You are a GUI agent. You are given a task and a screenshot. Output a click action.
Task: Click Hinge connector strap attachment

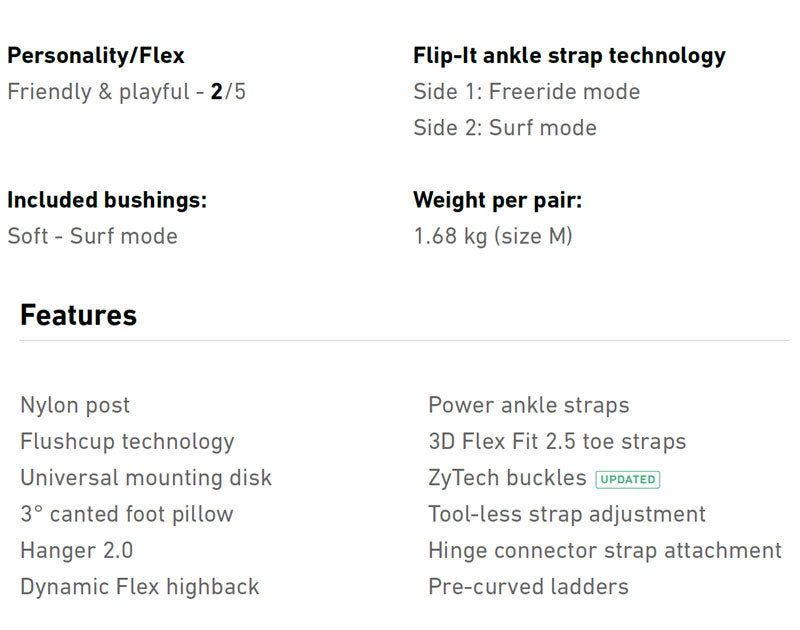pos(605,550)
